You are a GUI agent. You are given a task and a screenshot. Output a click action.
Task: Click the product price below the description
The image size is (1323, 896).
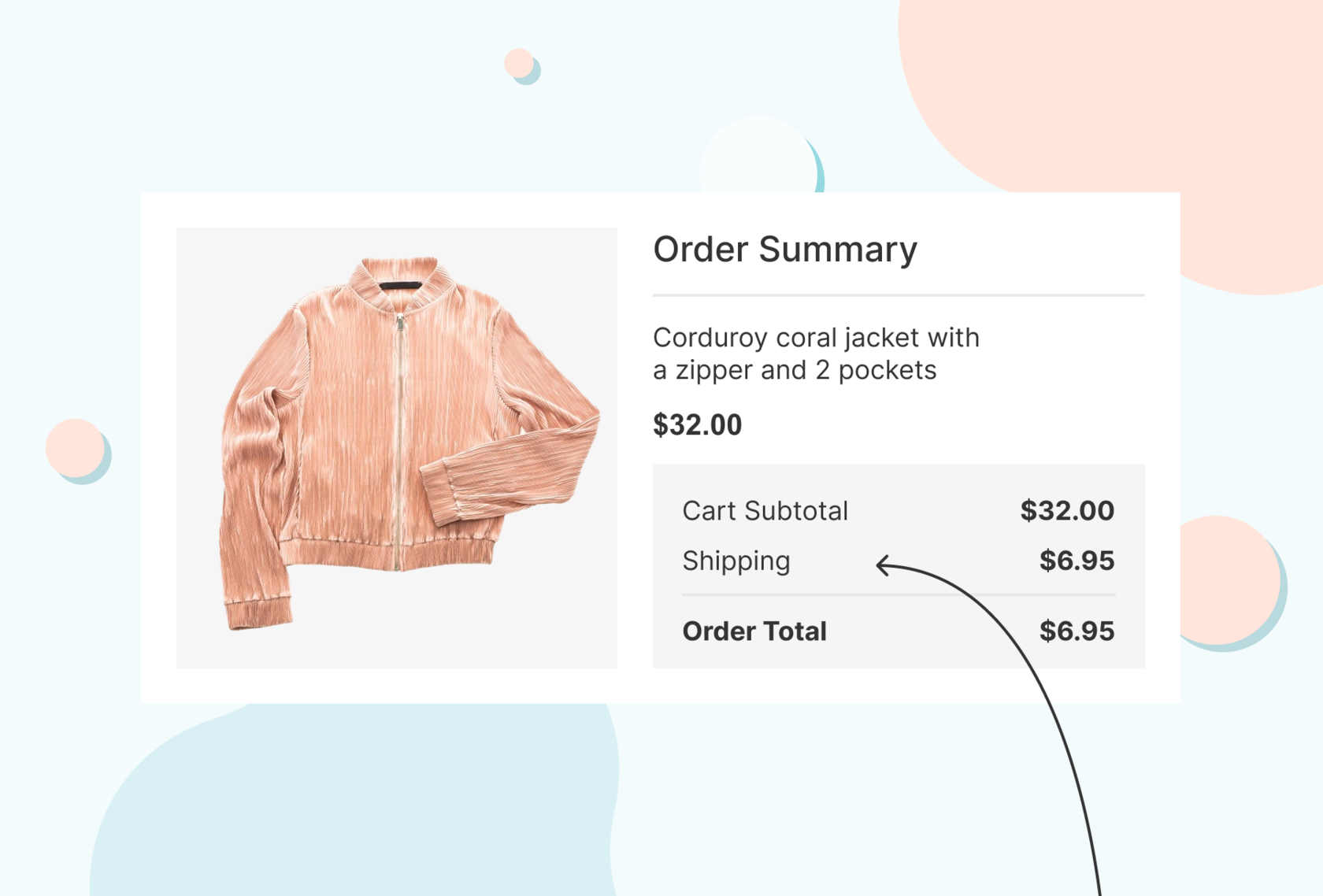[x=697, y=425]
